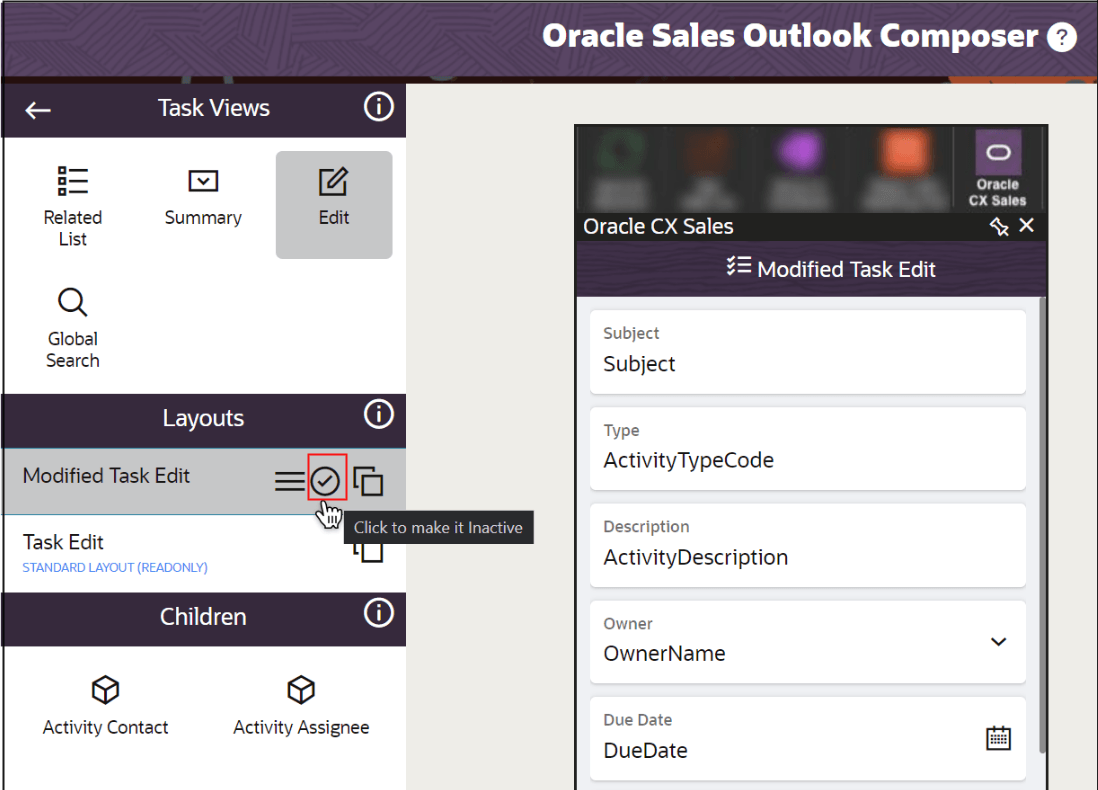The image size is (1098, 790).
Task: Click the Type ActivityTypeCode field
Action: point(808,448)
